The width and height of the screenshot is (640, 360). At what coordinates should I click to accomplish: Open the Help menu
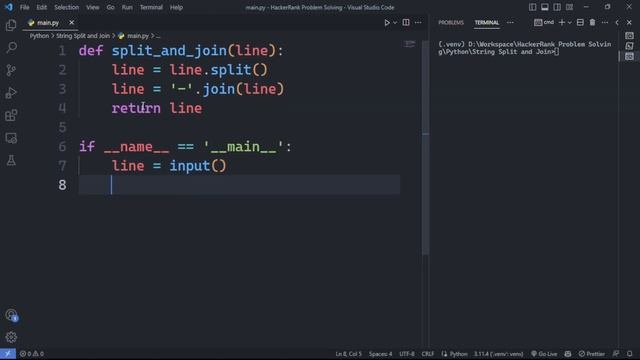pos(176,7)
